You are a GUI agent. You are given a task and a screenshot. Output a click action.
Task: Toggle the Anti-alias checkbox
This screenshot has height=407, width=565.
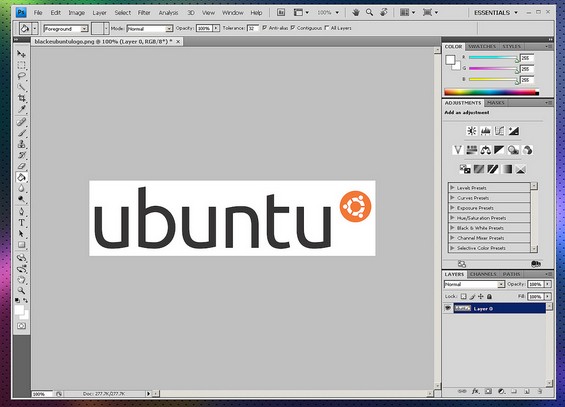264,28
